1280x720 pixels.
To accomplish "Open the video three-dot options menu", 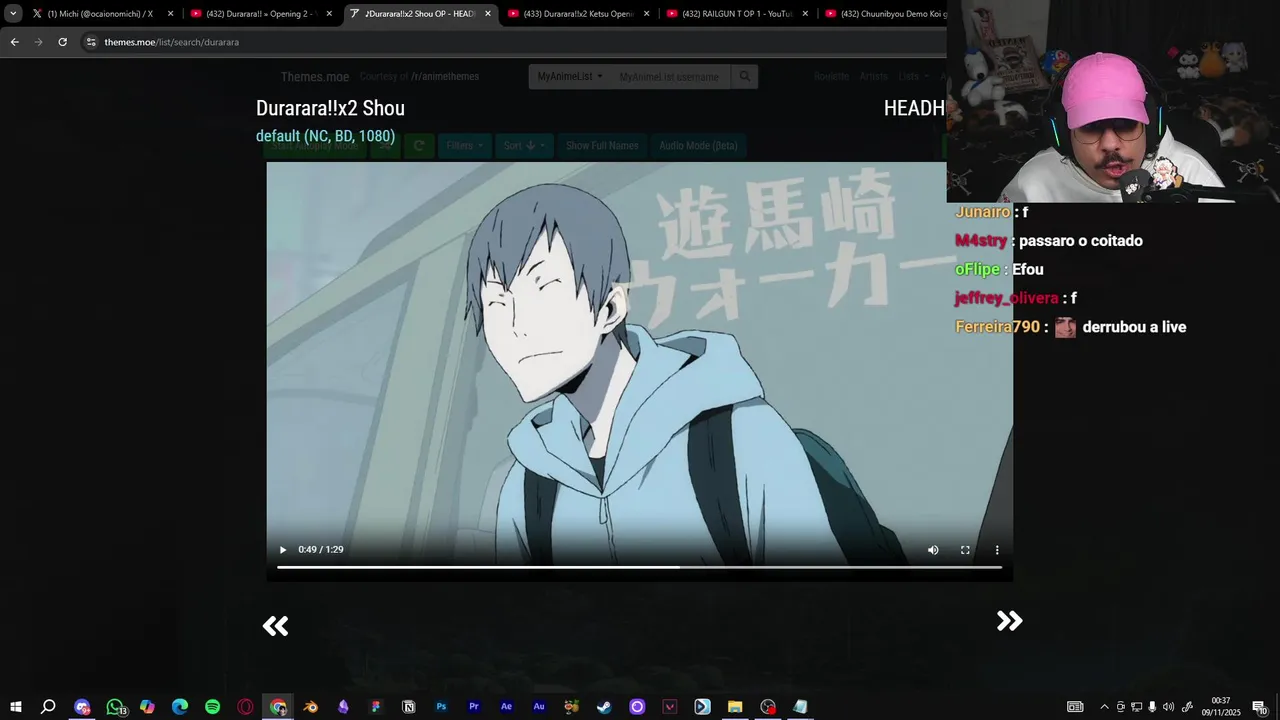I will [x=997, y=550].
